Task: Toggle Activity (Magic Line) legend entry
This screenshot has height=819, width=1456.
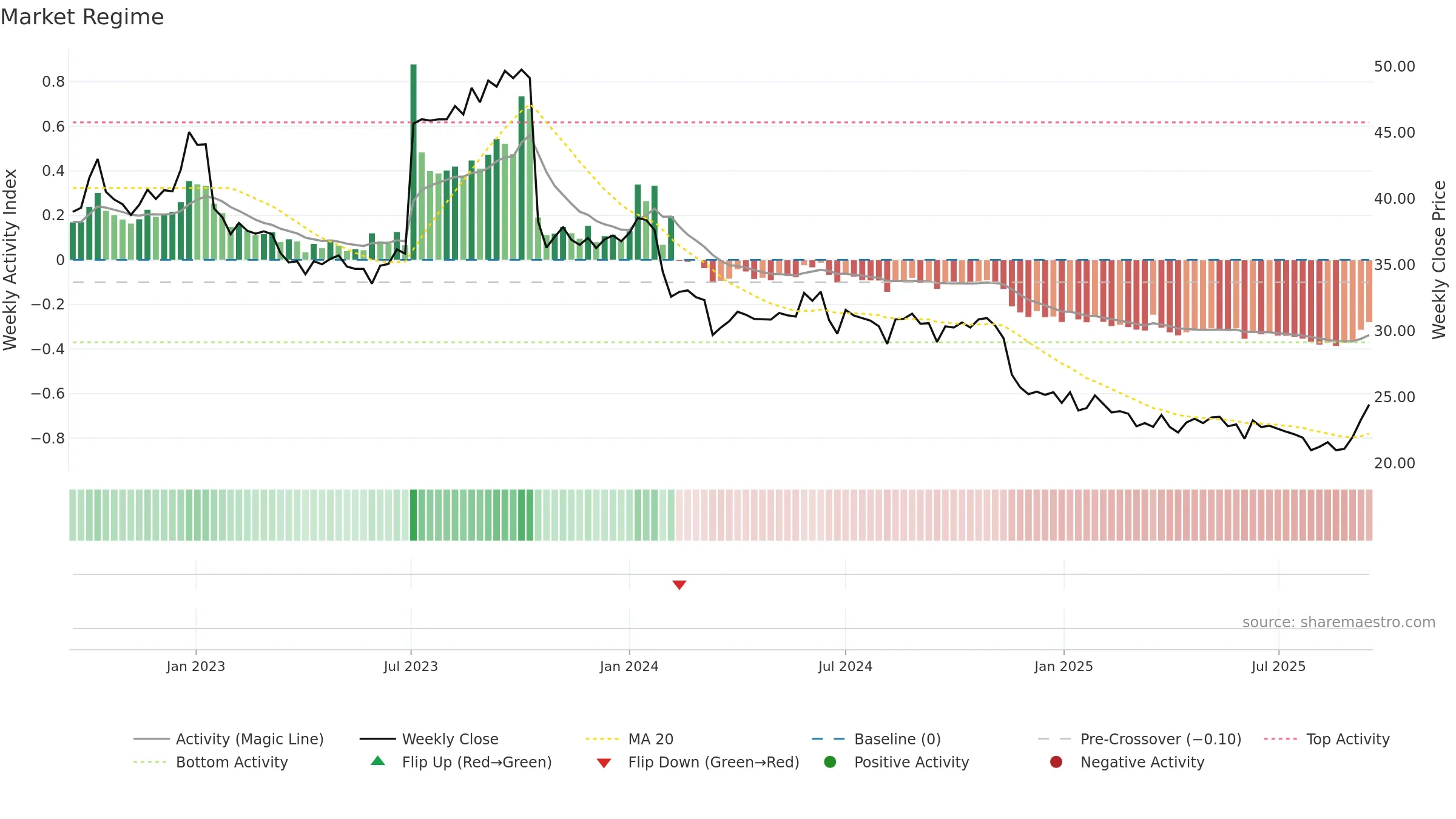Action: tap(229, 739)
